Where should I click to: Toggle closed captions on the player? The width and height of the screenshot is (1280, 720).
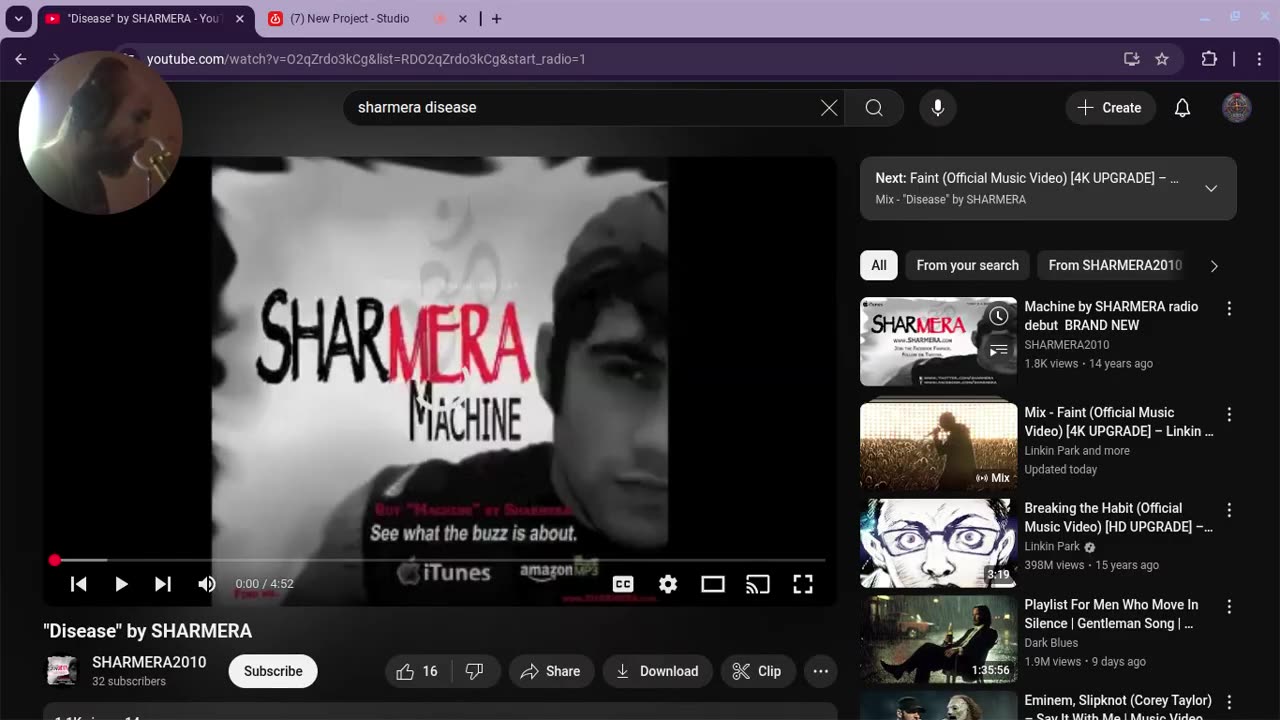coord(623,584)
